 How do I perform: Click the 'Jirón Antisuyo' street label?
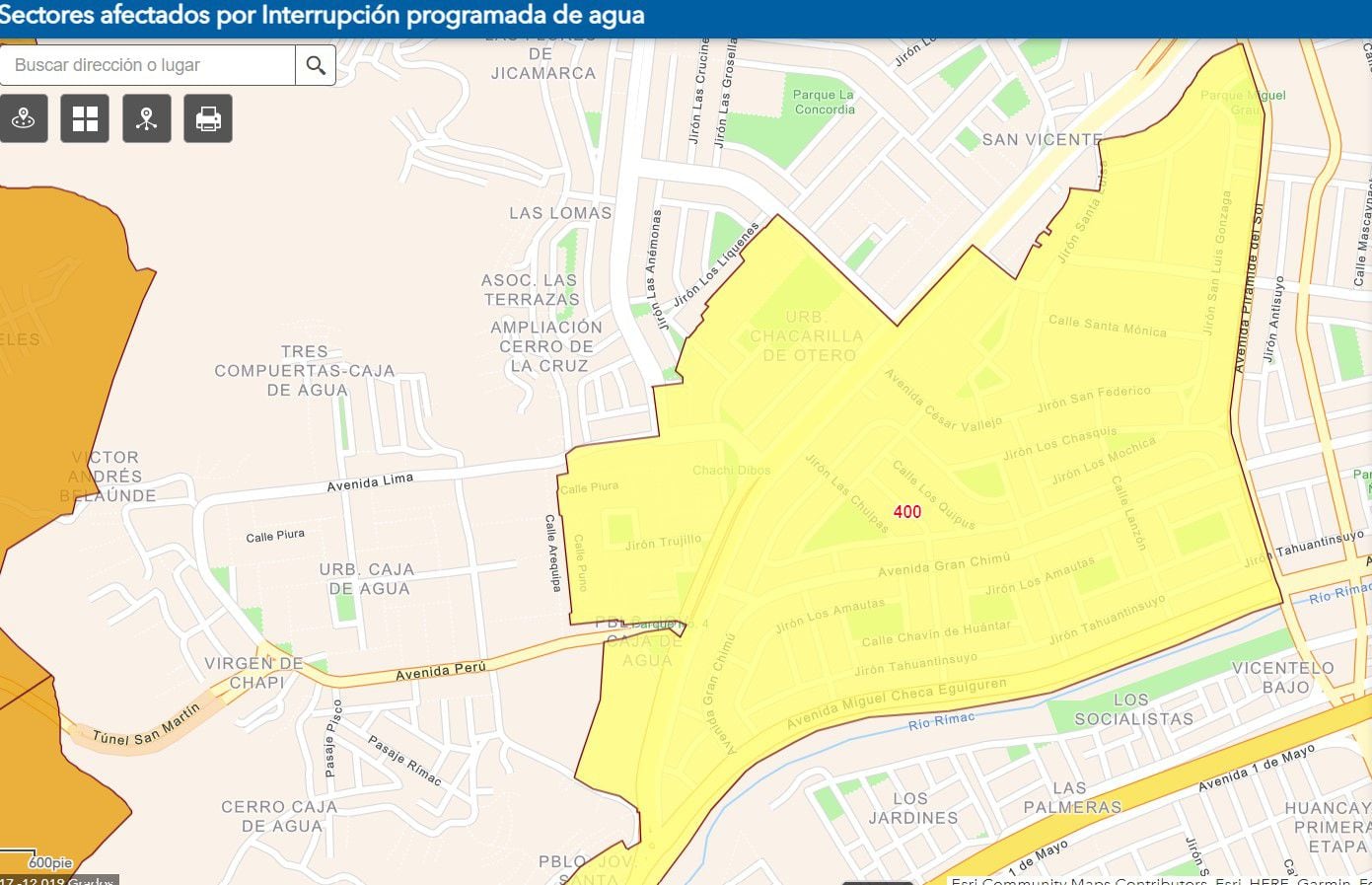1275,318
